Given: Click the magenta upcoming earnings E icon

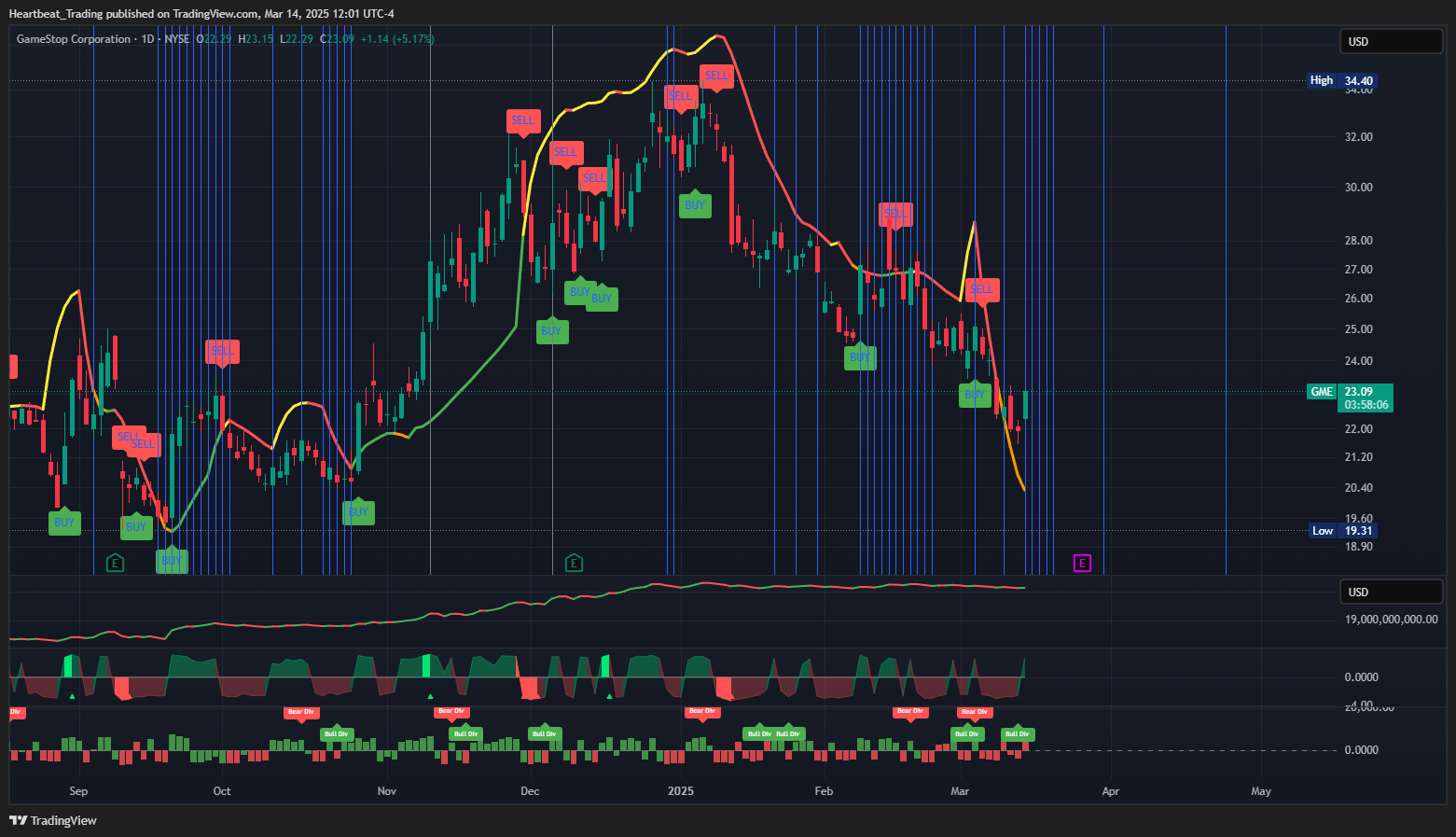Looking at the screenshot, I should click(1082, 563).
